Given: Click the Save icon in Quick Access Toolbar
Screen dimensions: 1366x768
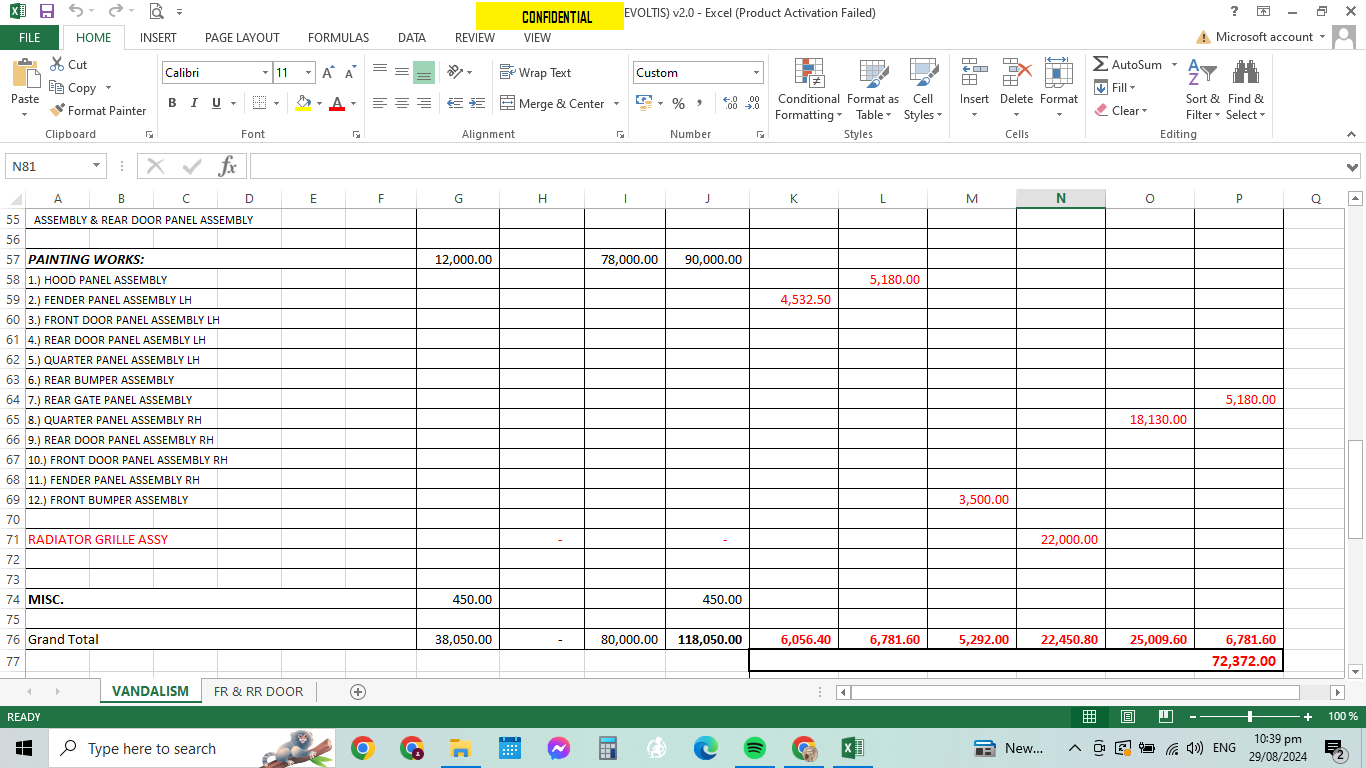Looking at the screenshot, I should [x=47, y=12].
